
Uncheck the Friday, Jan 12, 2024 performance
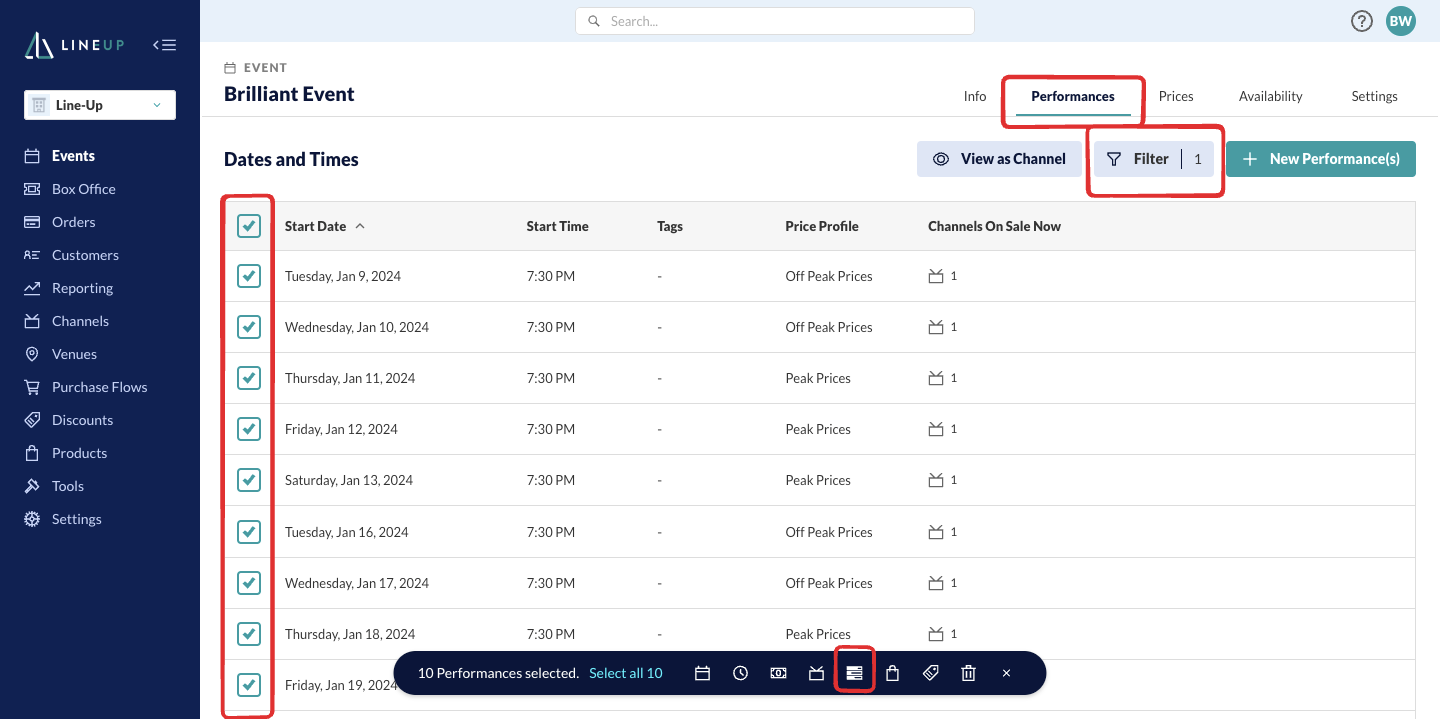pyautogui.click(x=249, y=429)
